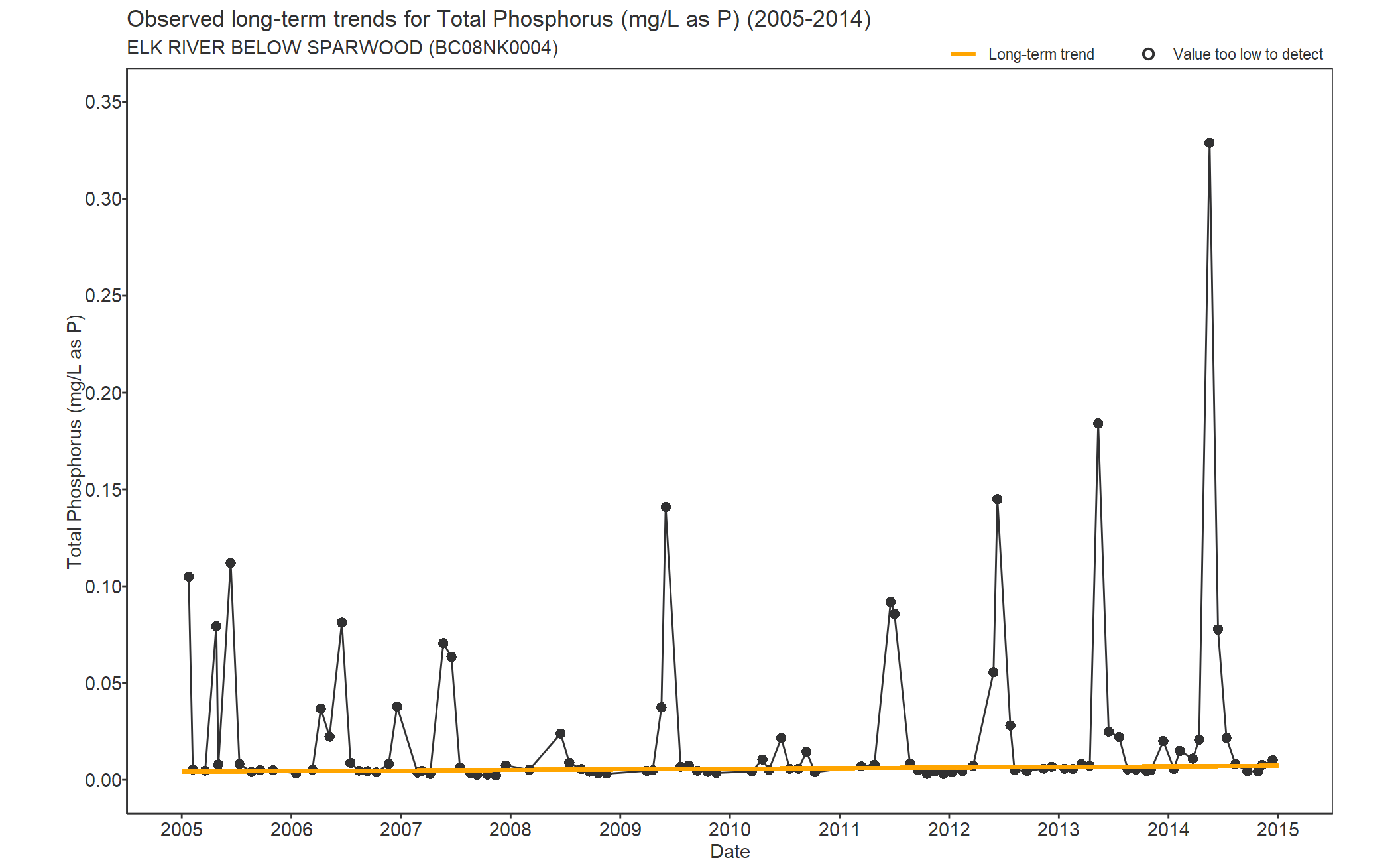Click the orange Long-term trend legend line

tap(963, 54)
